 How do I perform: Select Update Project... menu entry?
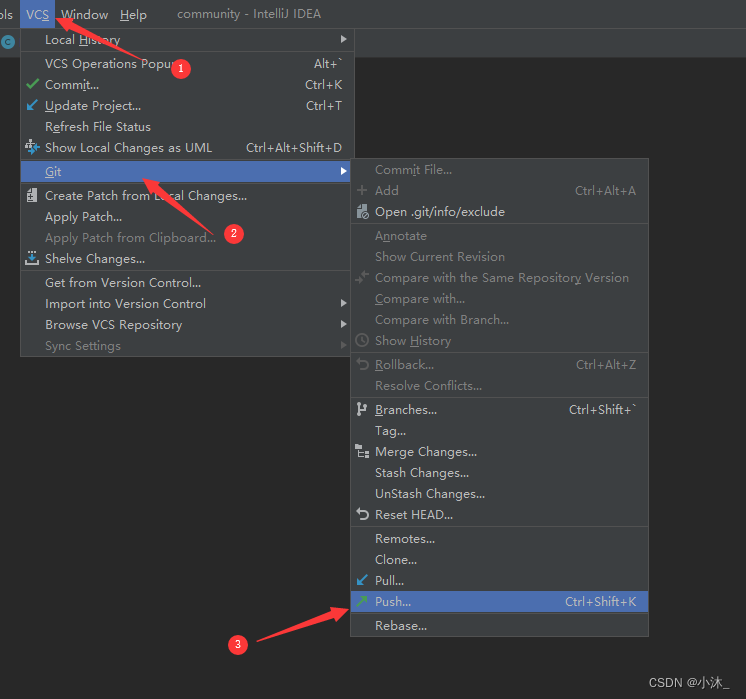point(186,106)
